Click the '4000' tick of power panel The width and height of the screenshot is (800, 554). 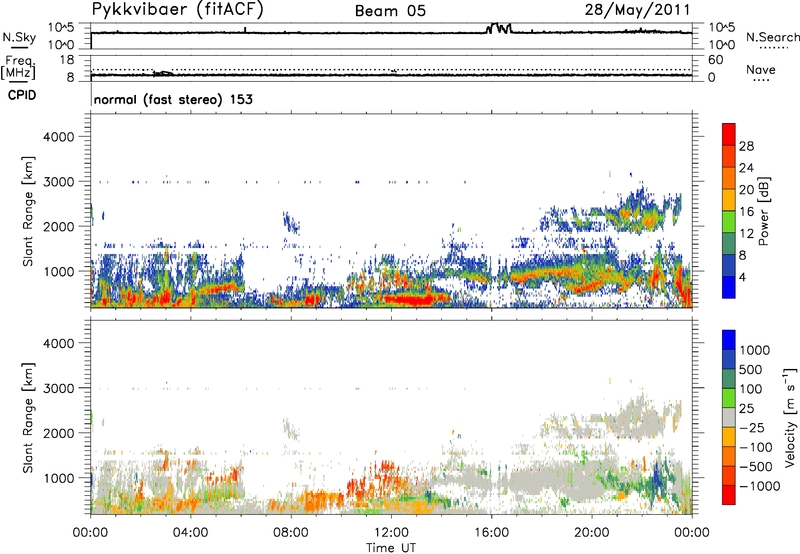coord(58,137)
